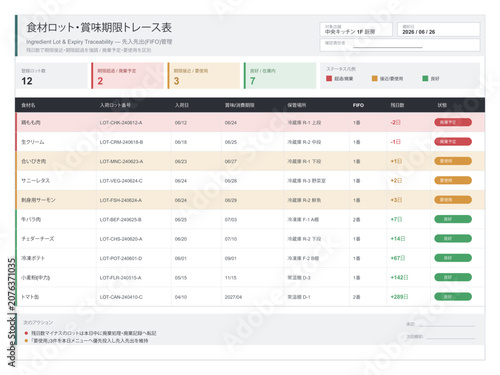Click the green 良好 legend swatch
The width and height of the screenshot is (500, 375).
click(425, 78)
